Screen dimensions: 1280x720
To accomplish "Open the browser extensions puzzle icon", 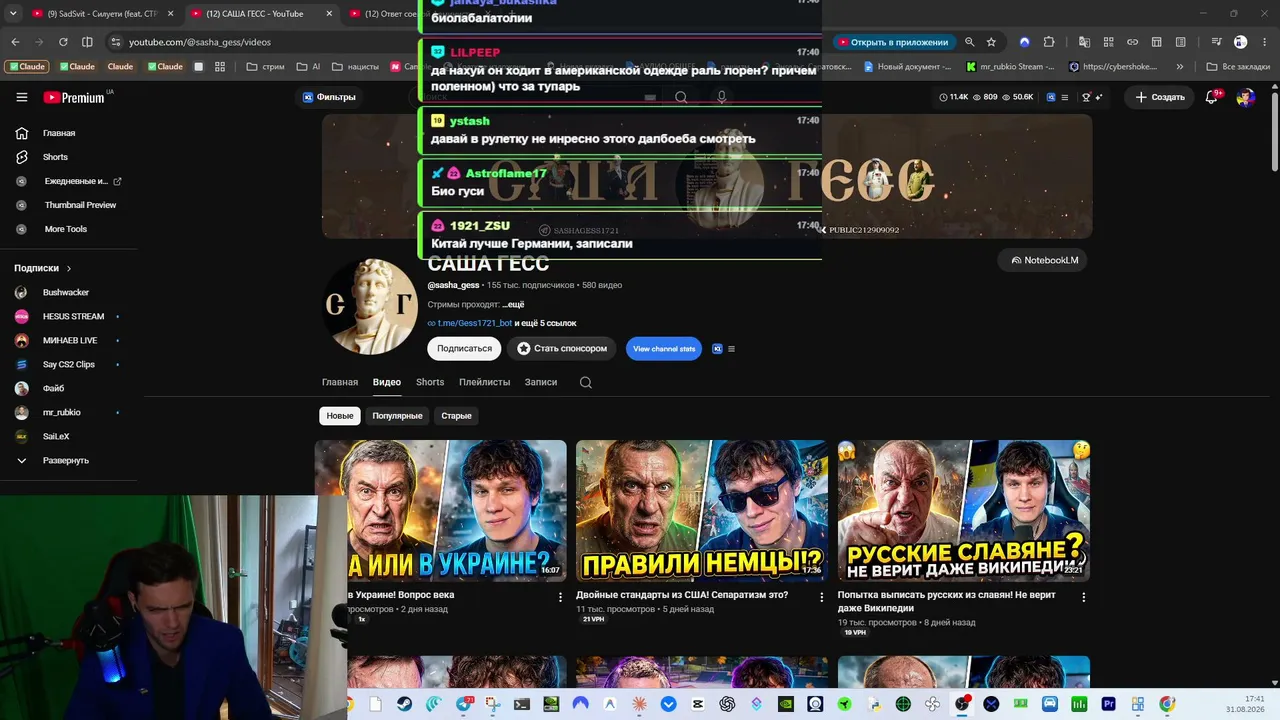I will 1048,42.
